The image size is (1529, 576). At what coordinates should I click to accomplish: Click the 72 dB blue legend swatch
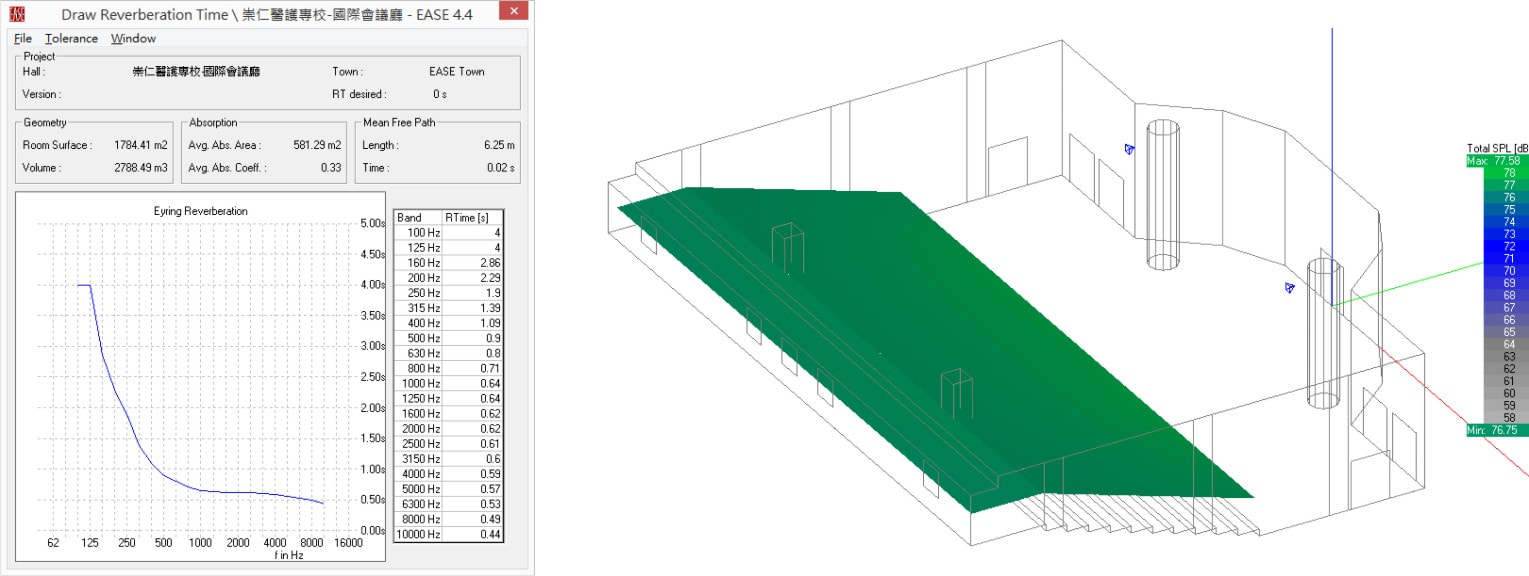pyautogui.click(x=1507, y=246)
